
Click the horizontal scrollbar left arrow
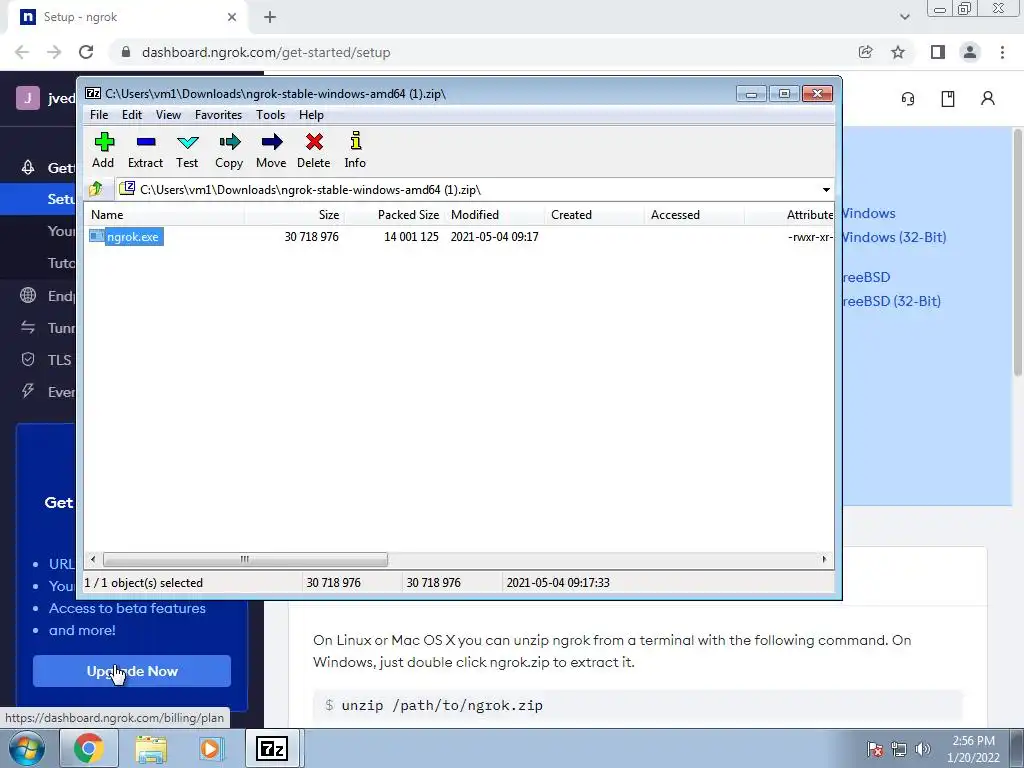pyautogui.click(x=93, y=560)
